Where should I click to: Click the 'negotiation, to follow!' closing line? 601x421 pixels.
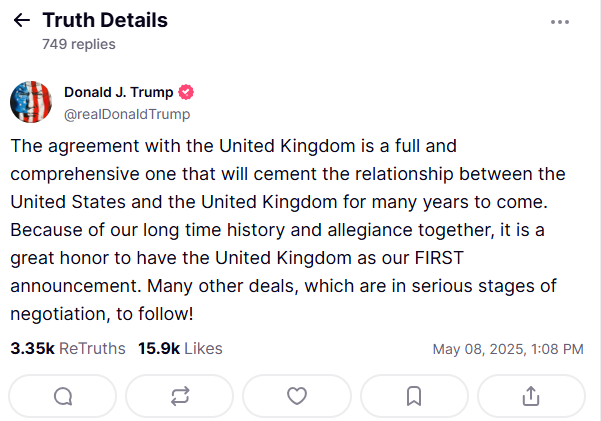pos(102,314)
